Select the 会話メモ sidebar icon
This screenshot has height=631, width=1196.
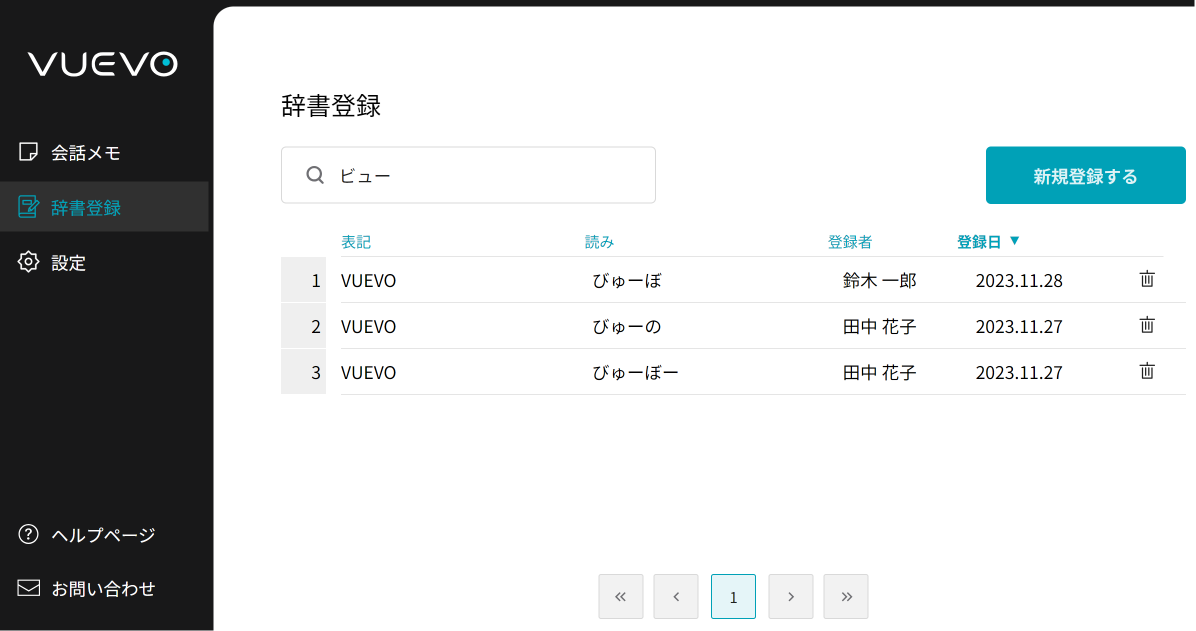point(29,152)
